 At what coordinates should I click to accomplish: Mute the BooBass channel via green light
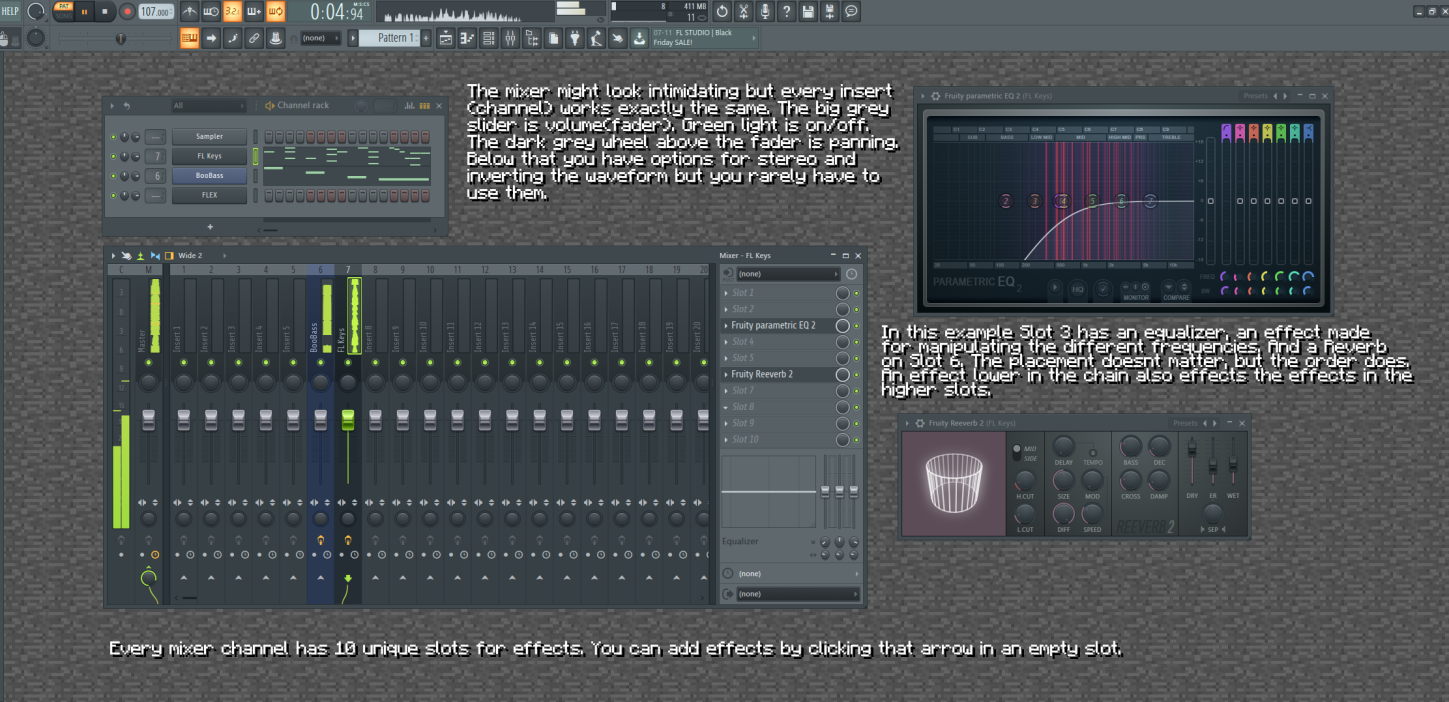[x=113, y=175]
